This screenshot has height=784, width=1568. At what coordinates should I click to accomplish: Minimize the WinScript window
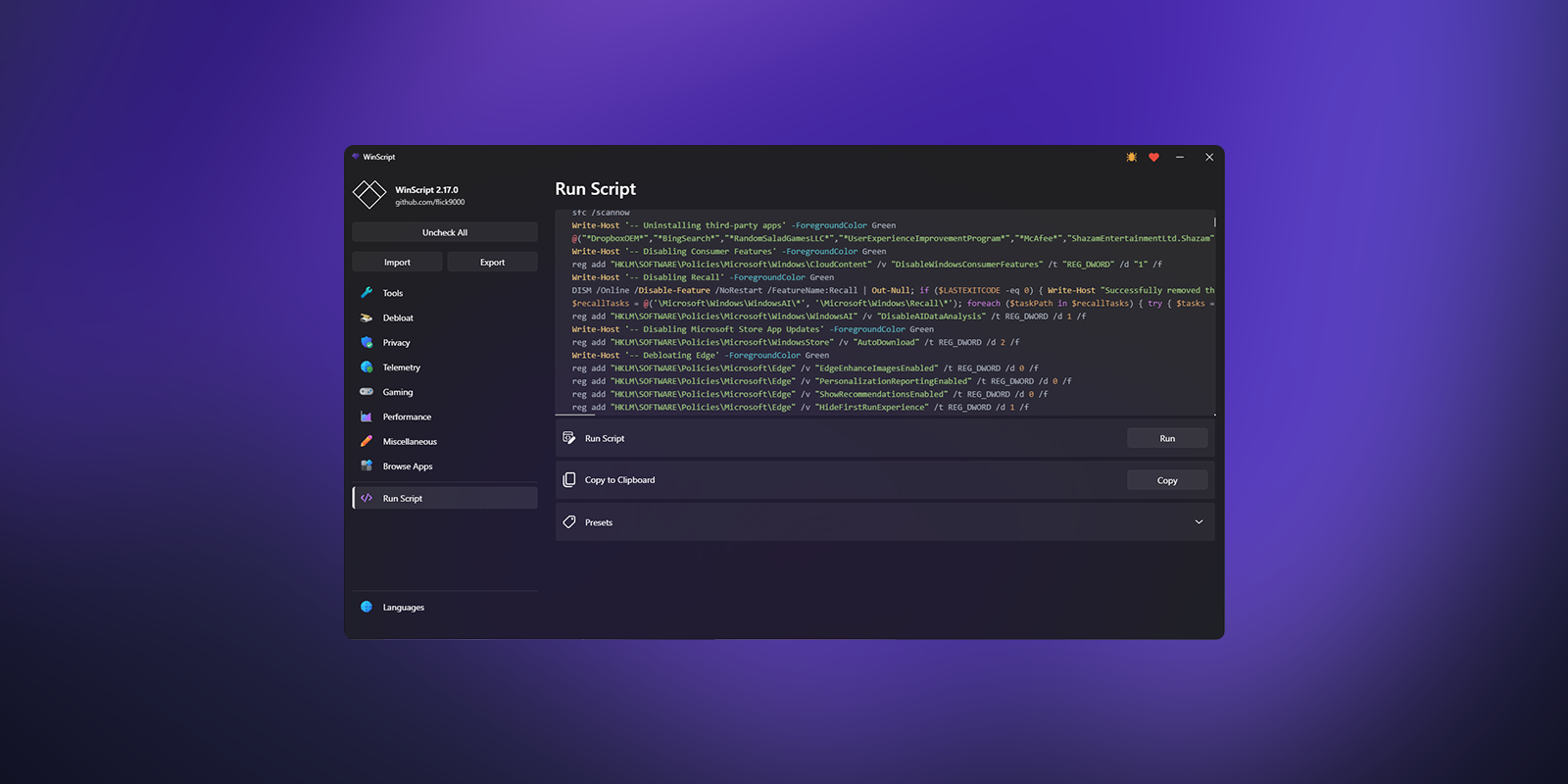[x=1180, y=157]
